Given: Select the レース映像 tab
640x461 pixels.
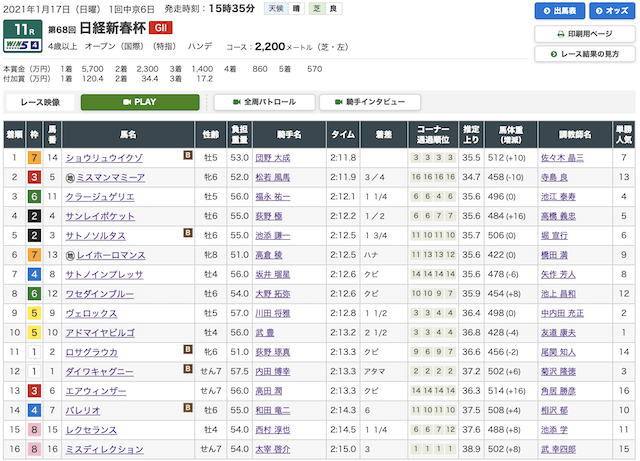Looking at the screenshot, I should (x=40, y=102).
